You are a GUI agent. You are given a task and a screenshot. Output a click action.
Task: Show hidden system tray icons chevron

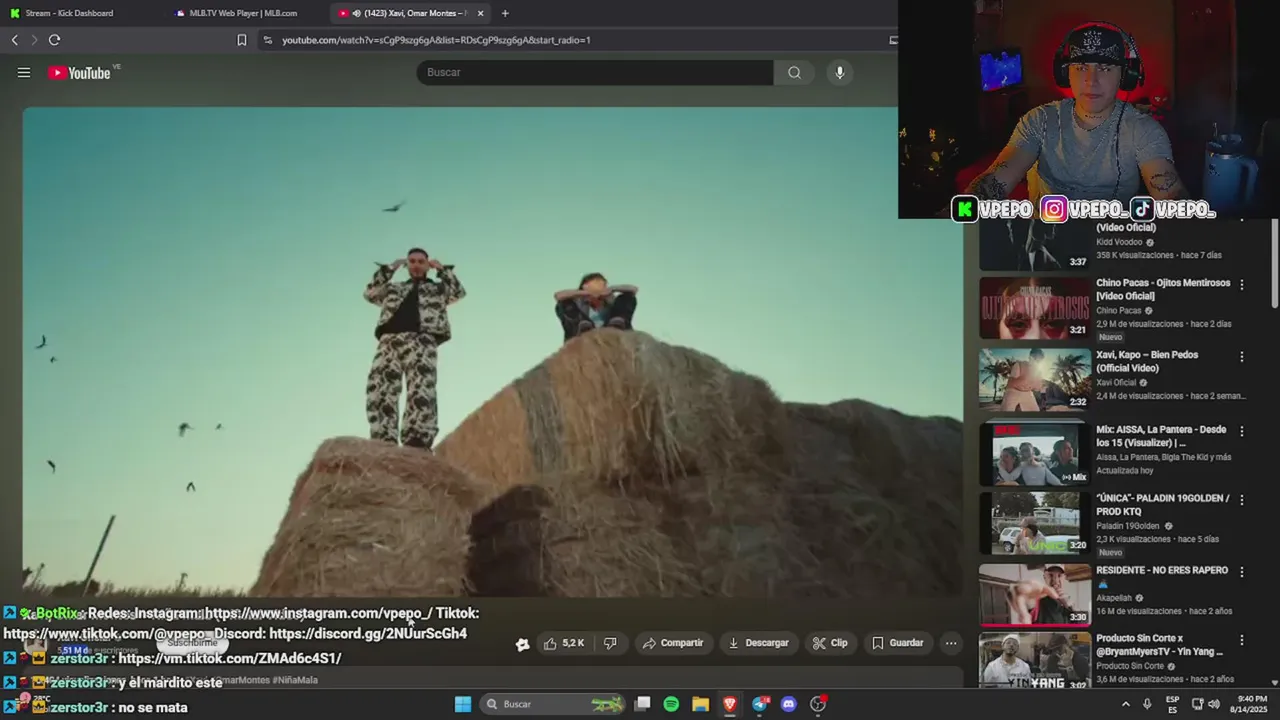1126,704
